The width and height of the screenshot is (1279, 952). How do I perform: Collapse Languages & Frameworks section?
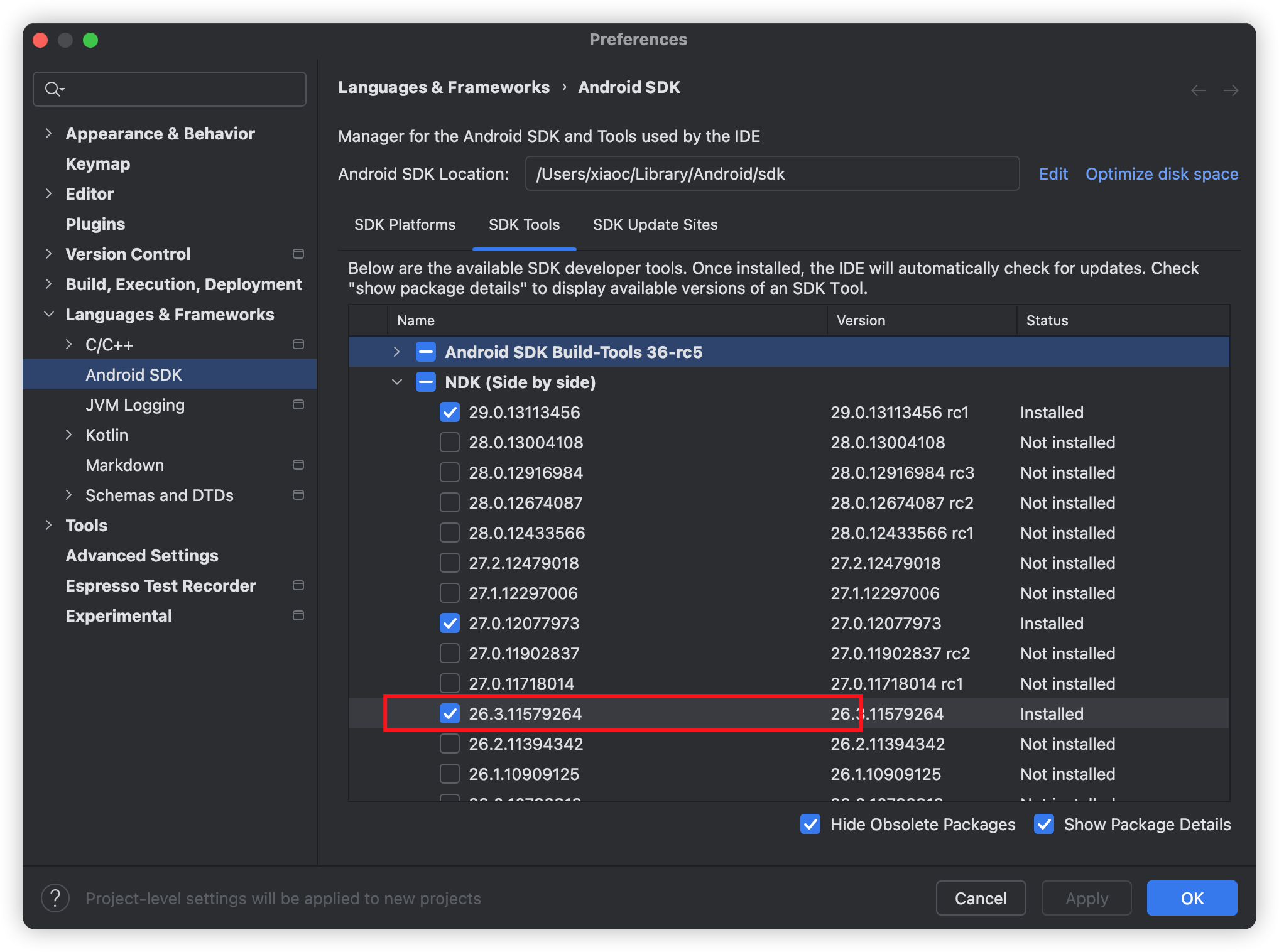(x=48, y=314)
